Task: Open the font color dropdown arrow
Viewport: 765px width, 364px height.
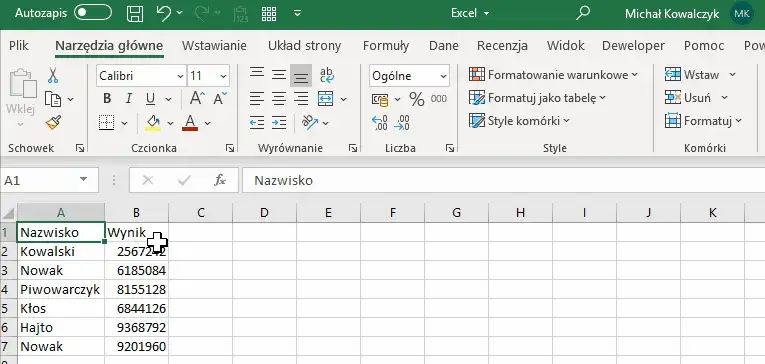Action: [x=207, y=123]
